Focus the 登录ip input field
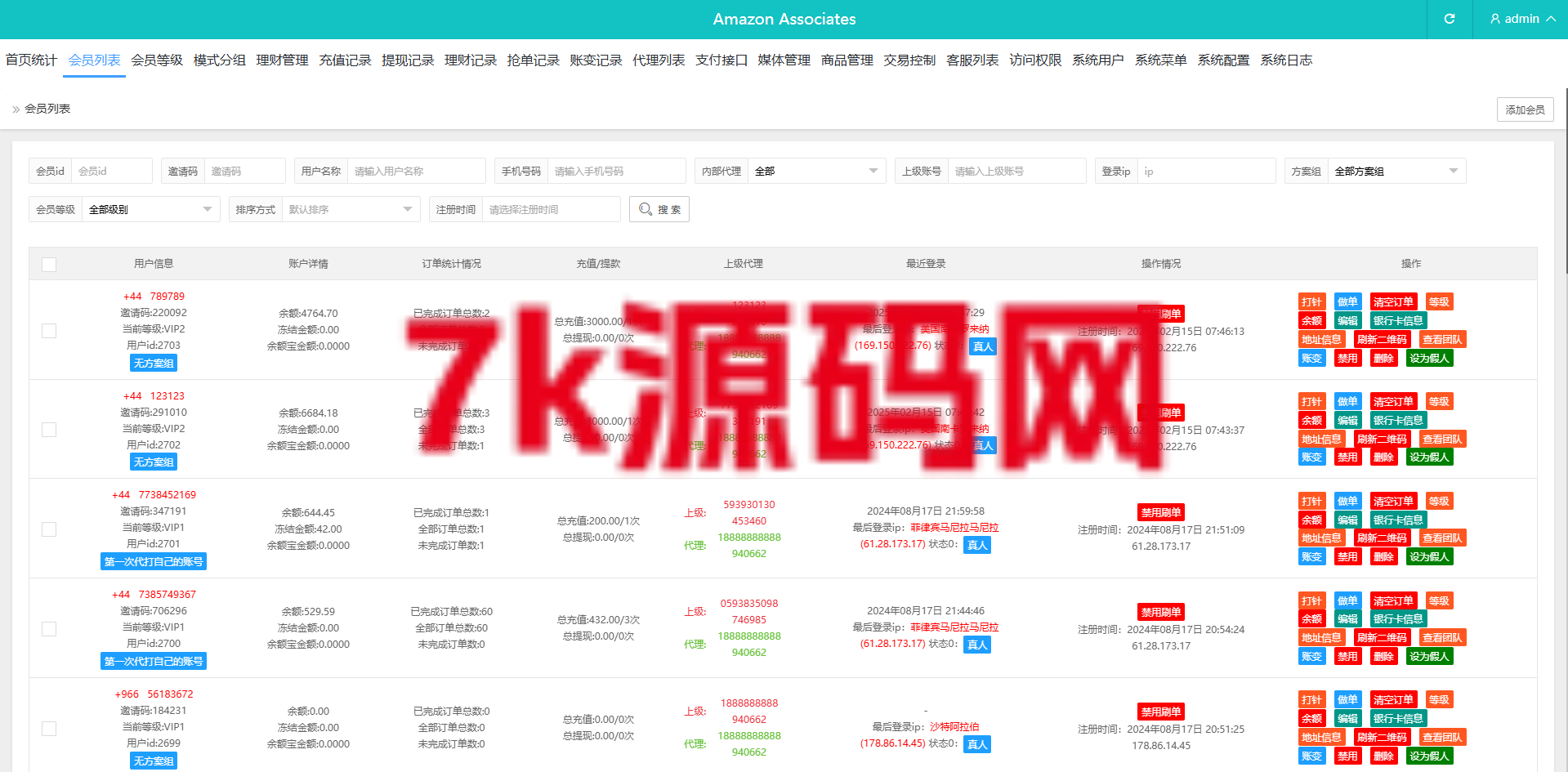The height and width of the screenshot is (772, 1568). (x=1206, y=171)
